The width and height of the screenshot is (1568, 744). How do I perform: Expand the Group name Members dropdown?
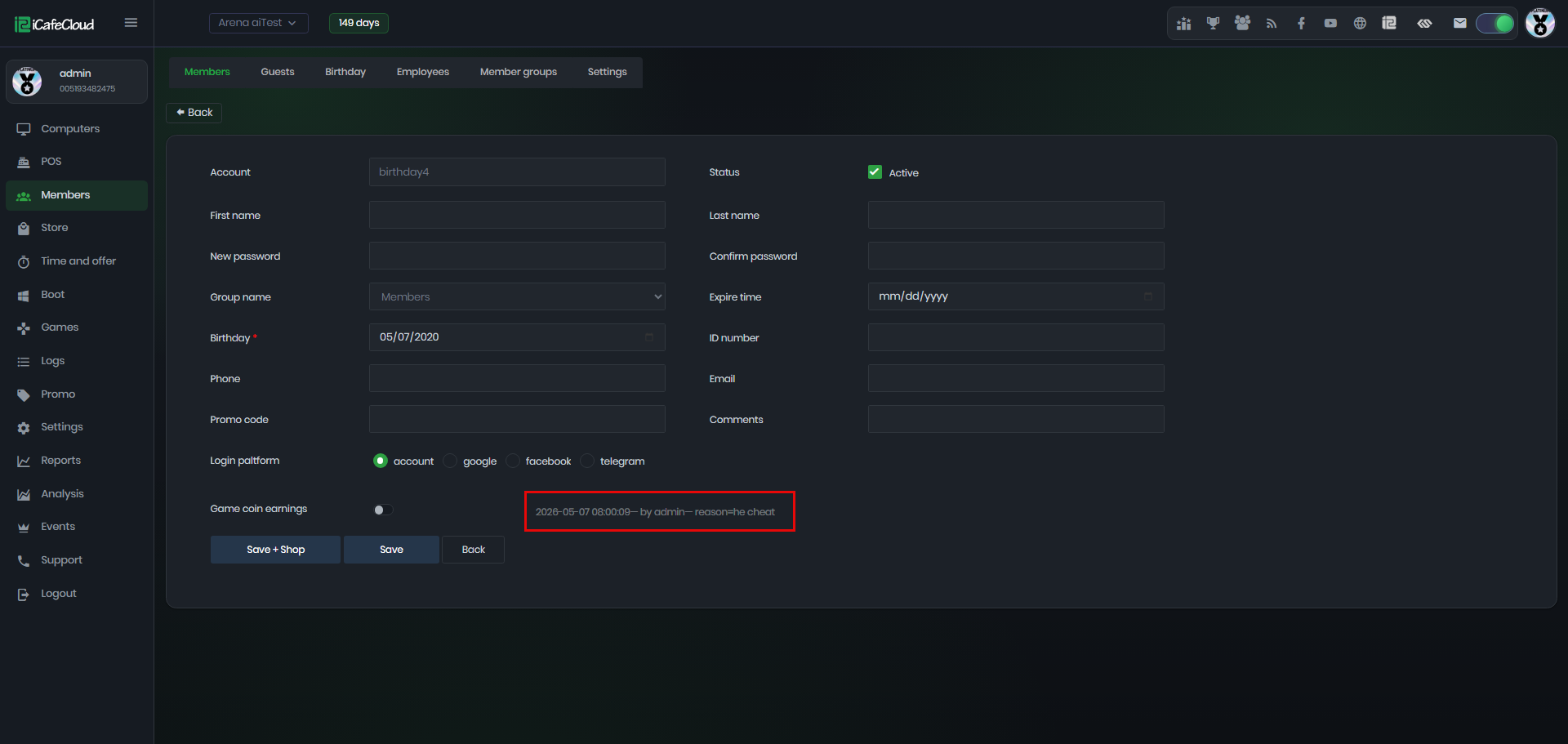(517, 296)
